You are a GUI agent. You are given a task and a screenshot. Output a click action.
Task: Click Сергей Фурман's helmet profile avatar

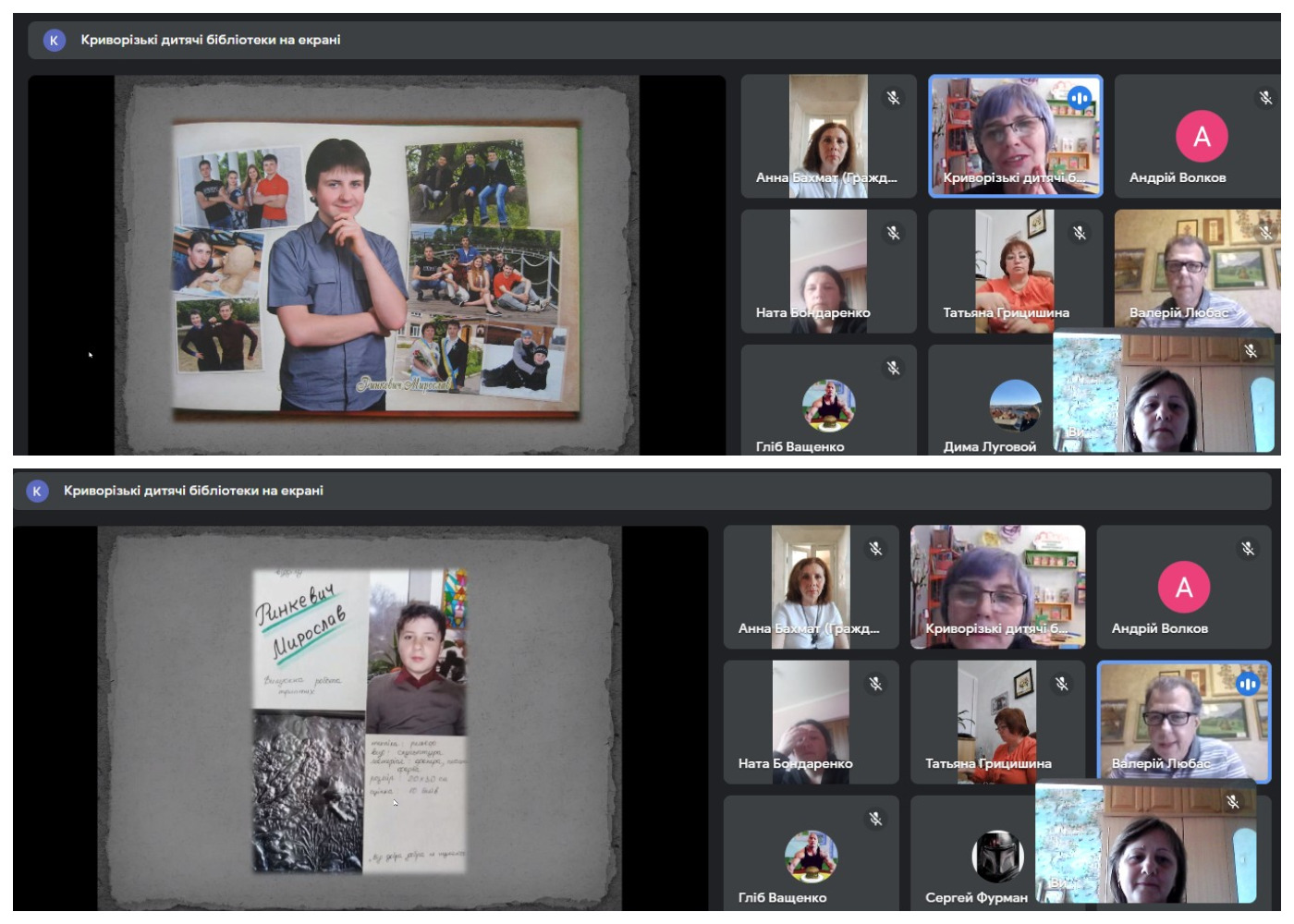click(x=997, y=856)
